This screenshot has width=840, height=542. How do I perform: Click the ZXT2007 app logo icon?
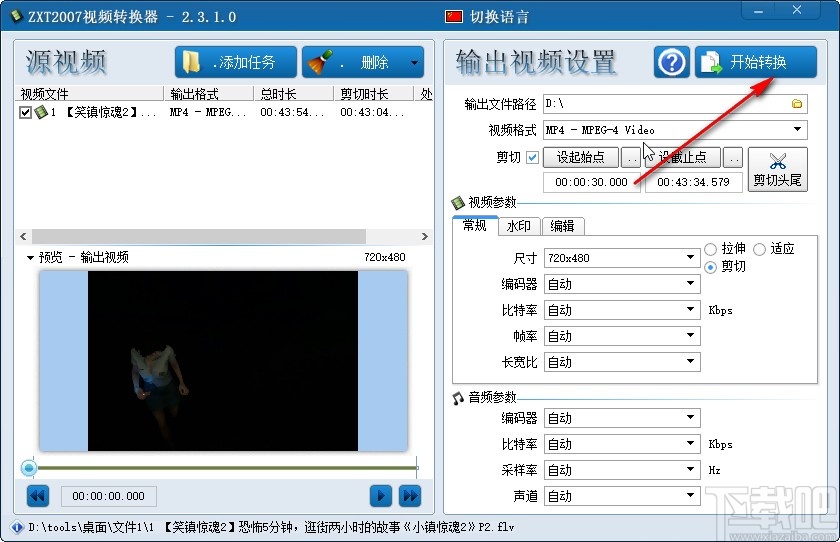17,17
